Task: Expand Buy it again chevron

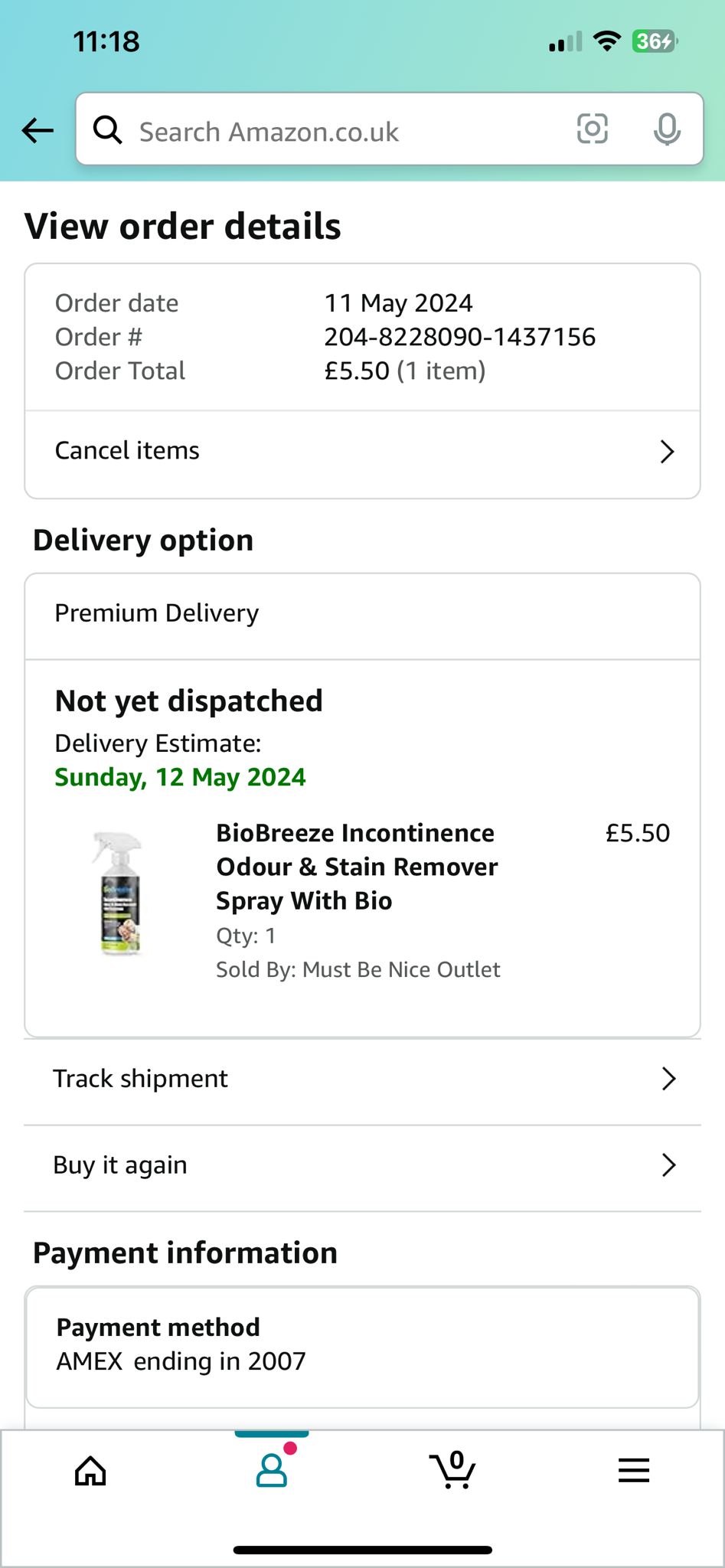Action: click(668, 1165)
